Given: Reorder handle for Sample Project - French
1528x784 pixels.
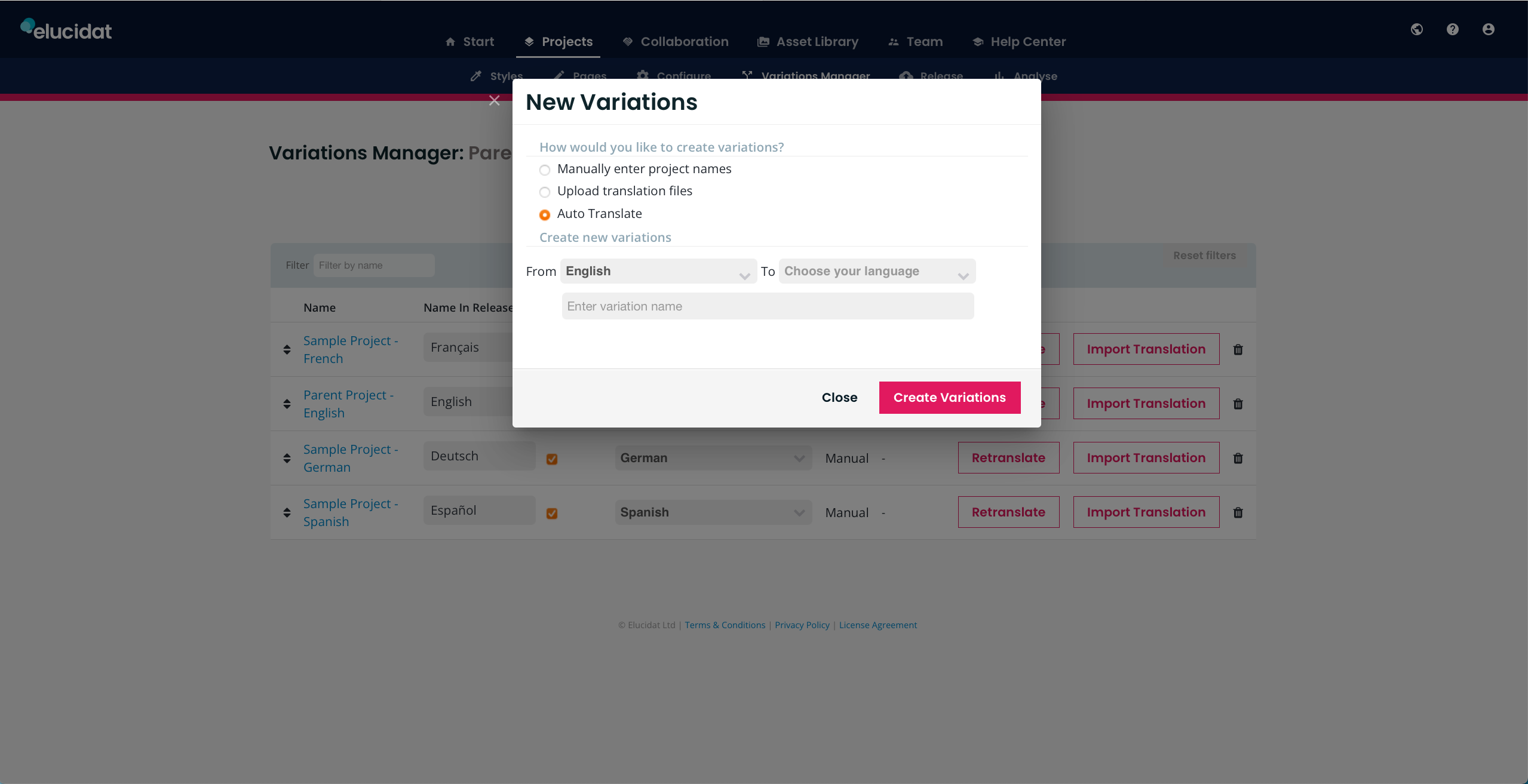Looking at the screenshot, I should pos(287,349).
